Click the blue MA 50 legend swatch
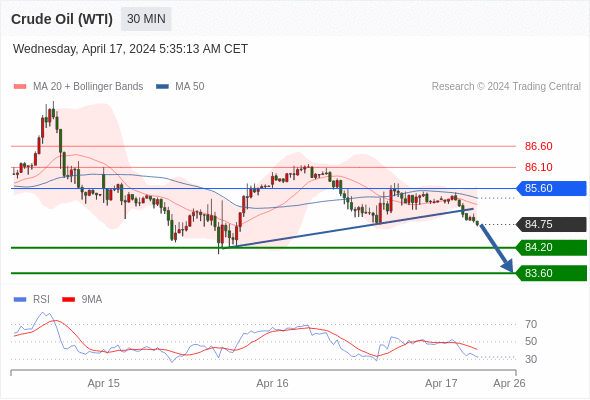Viewport: 590px width, 400px height. click(162, 87)
